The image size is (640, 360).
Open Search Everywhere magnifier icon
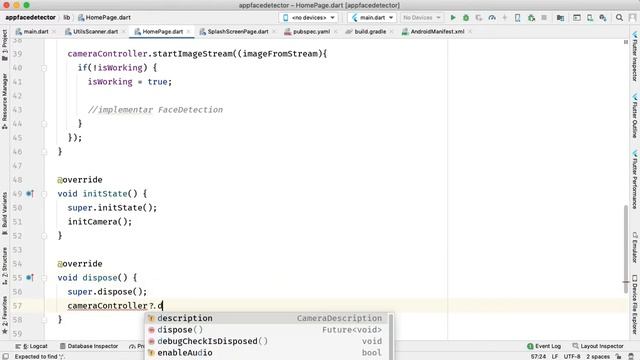619,18
